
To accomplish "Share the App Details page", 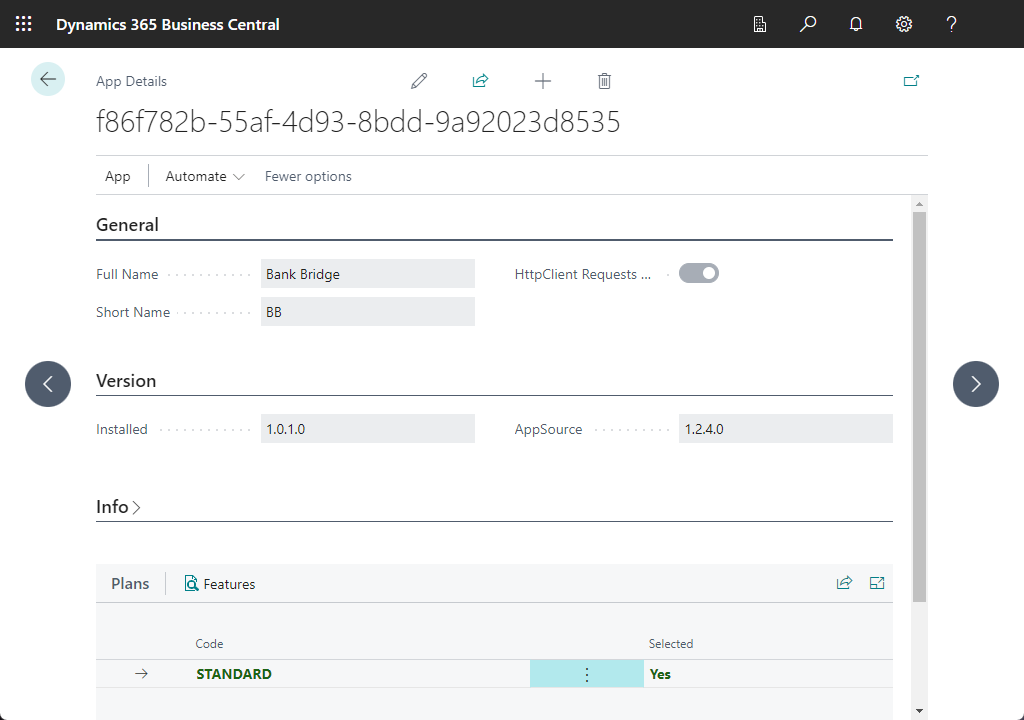I will (x=480, y=81).
